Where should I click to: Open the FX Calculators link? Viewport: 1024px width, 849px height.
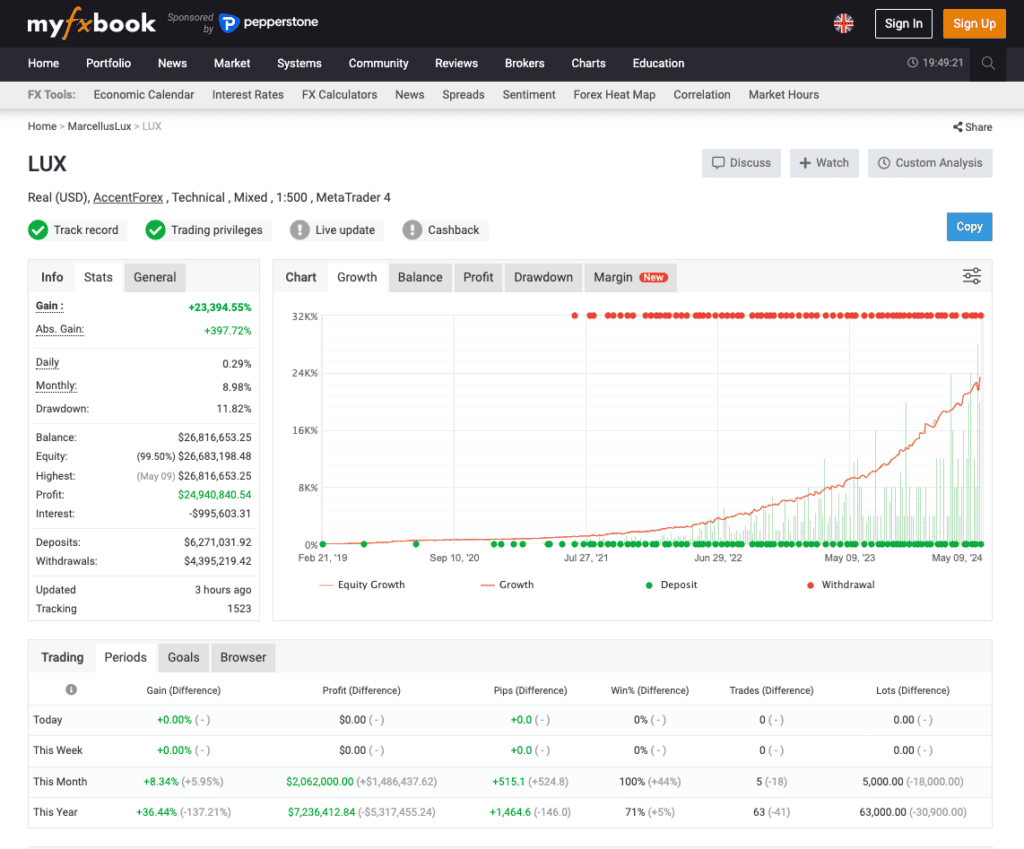click(x=340, y=95)
